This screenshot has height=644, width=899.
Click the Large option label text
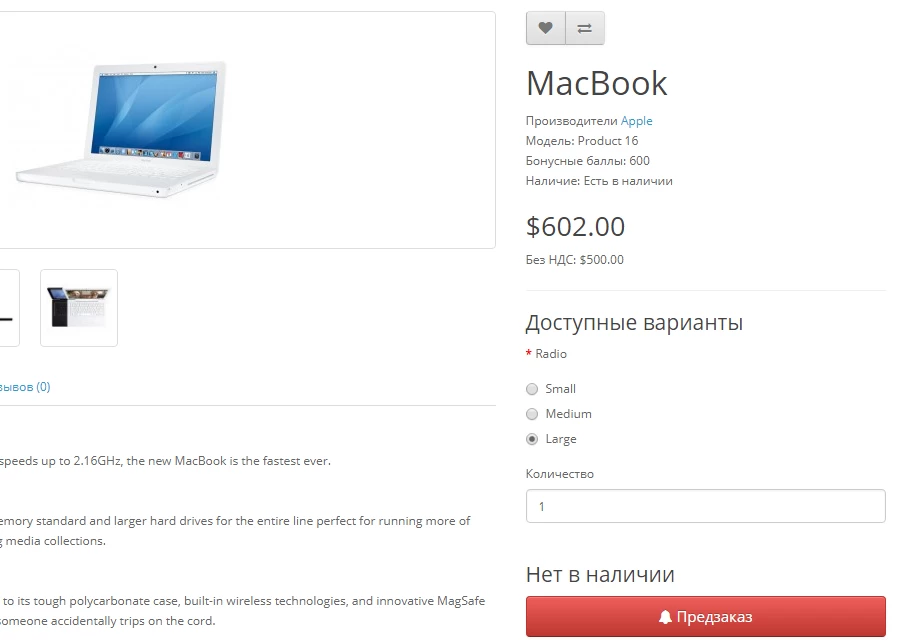click(x=561, y=439)
